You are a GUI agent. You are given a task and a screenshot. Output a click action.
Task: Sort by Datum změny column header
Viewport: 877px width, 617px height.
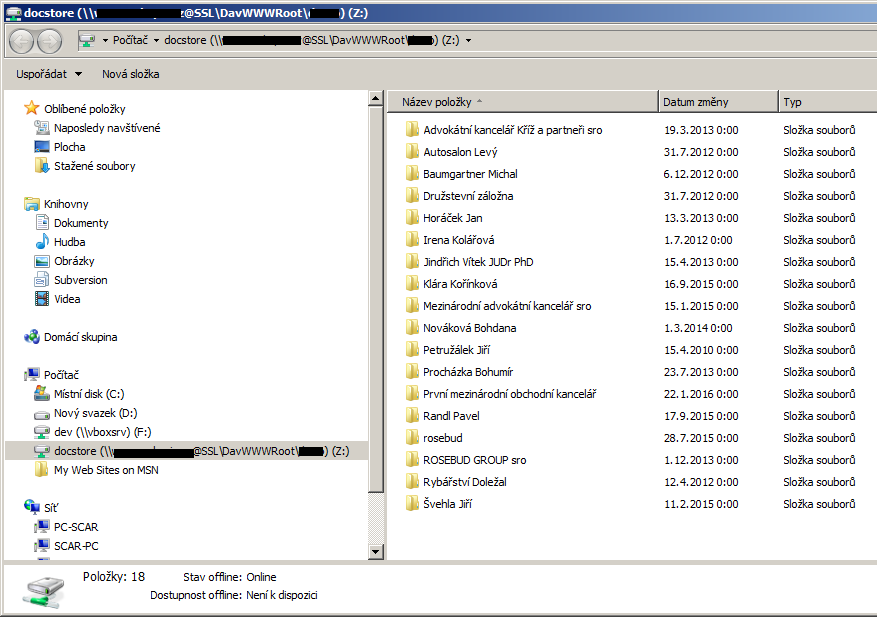tap(695, 102)
